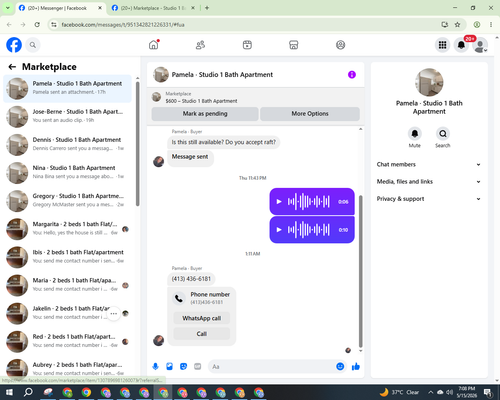Click the Facebook logo
The image size is (500, 400).
tap(14, 45)
